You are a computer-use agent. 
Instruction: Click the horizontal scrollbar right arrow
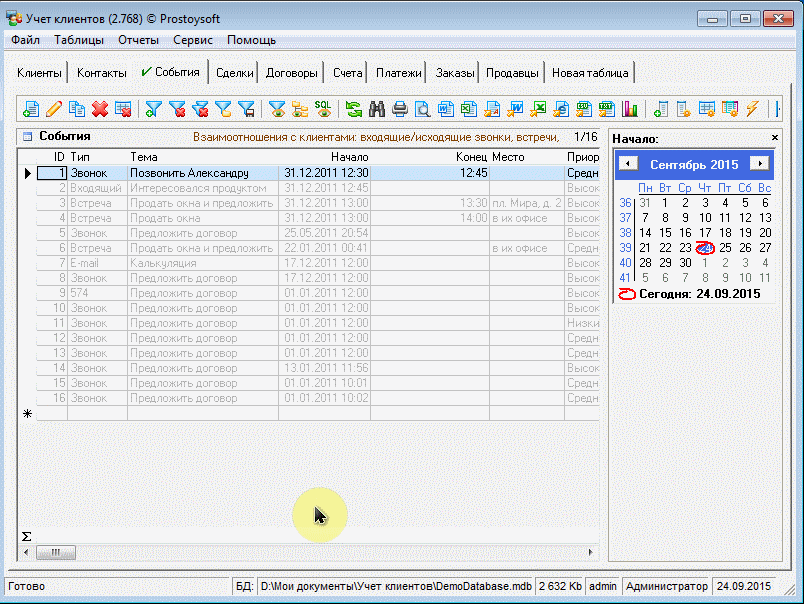pyautogui.click(x=591, y=552)
